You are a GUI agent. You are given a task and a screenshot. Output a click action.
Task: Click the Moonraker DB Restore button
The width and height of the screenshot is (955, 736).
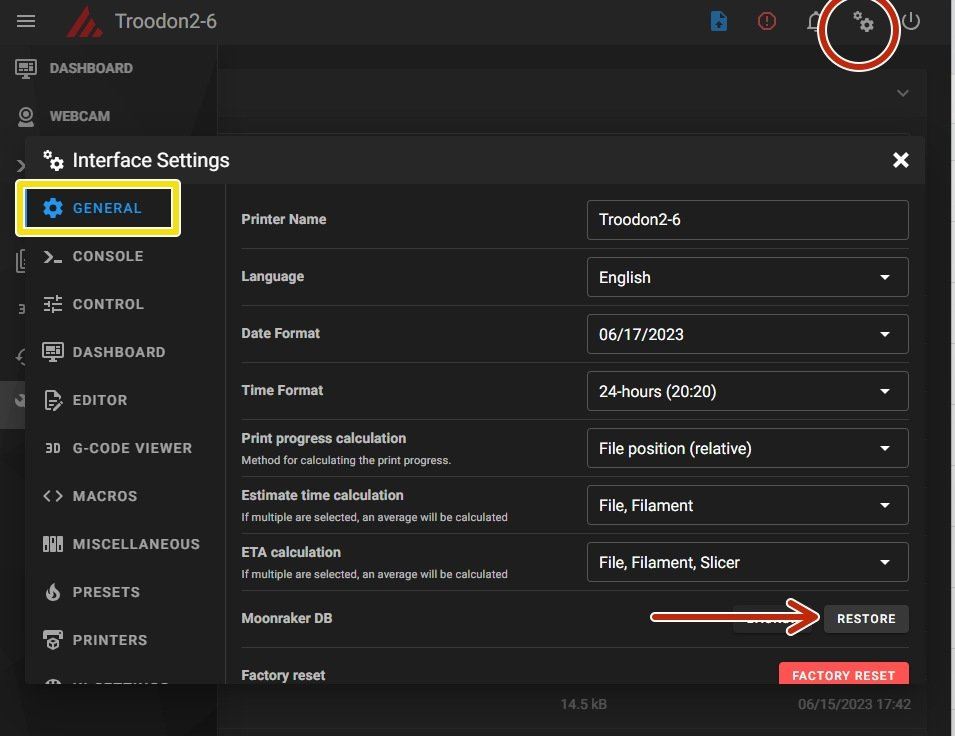click(865, 619)
